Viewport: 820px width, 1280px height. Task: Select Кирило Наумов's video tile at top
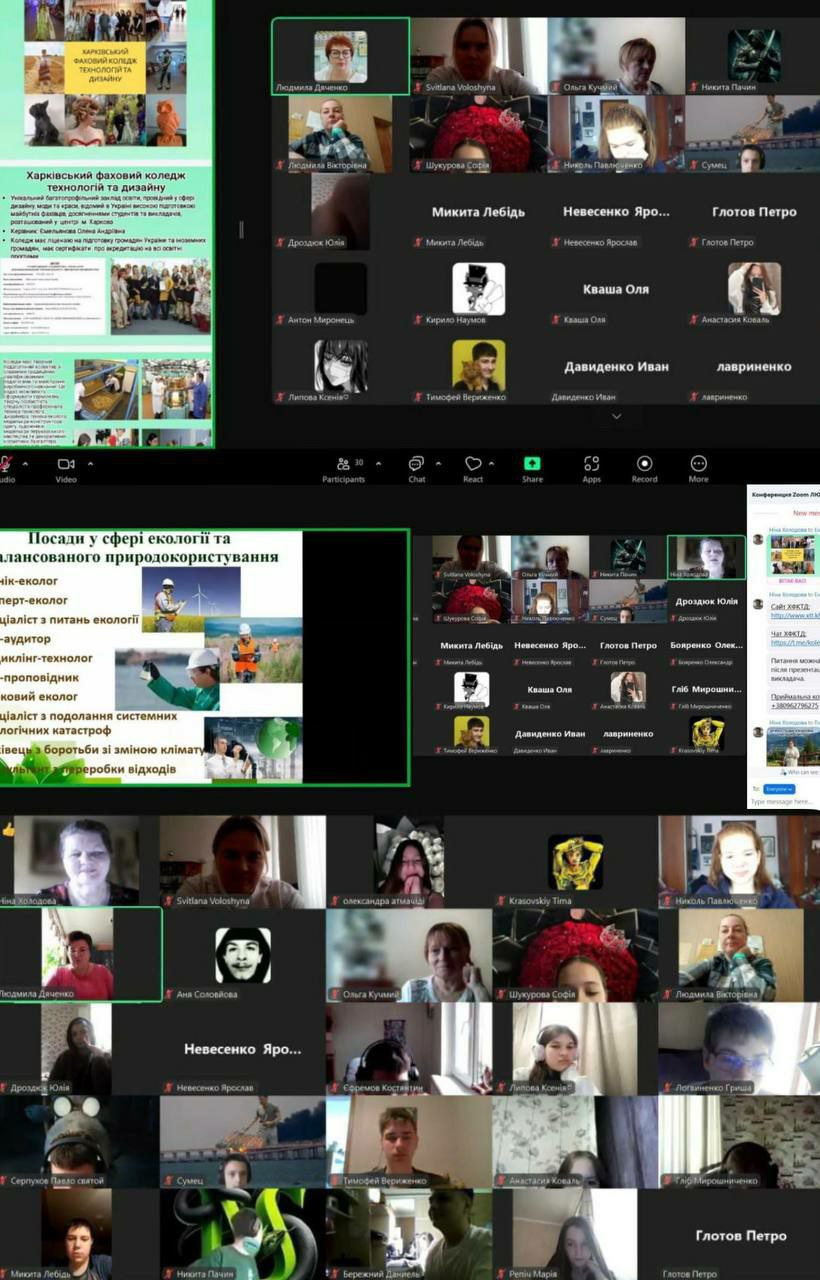(478, 289)
